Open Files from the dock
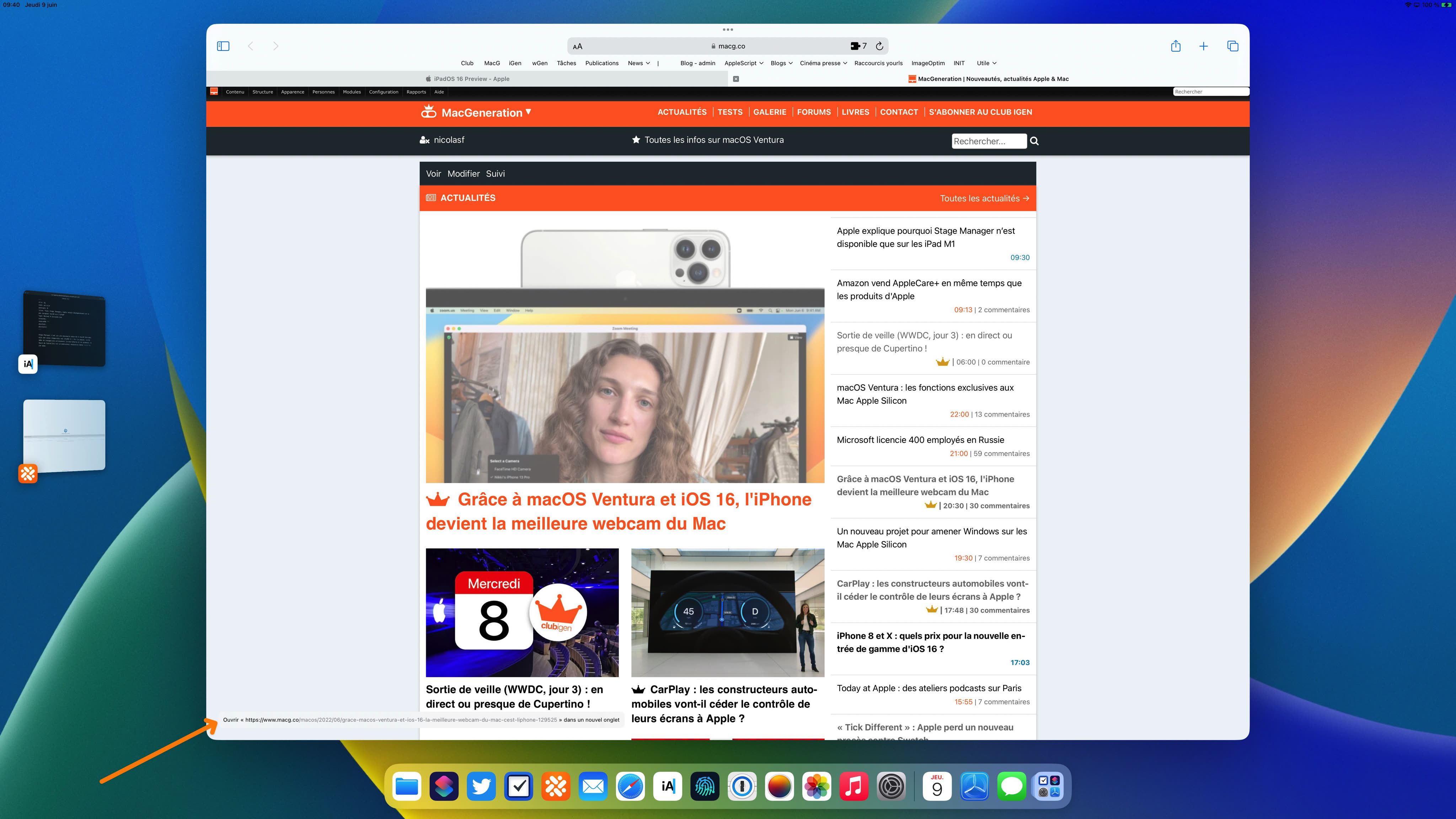This screenshot has height=819, width=1456. pos(406,786)
